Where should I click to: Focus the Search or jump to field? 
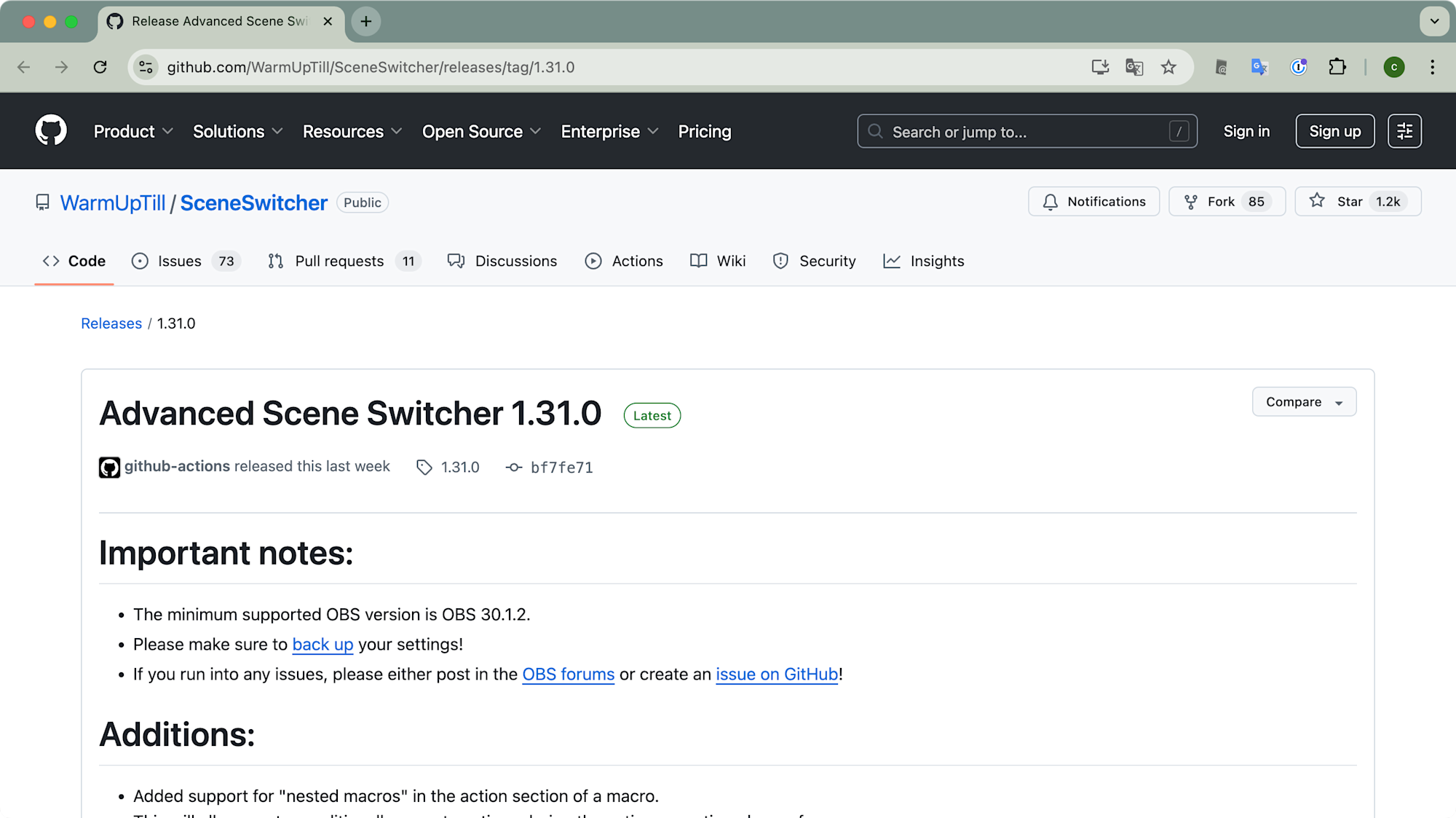point(1026,131)
